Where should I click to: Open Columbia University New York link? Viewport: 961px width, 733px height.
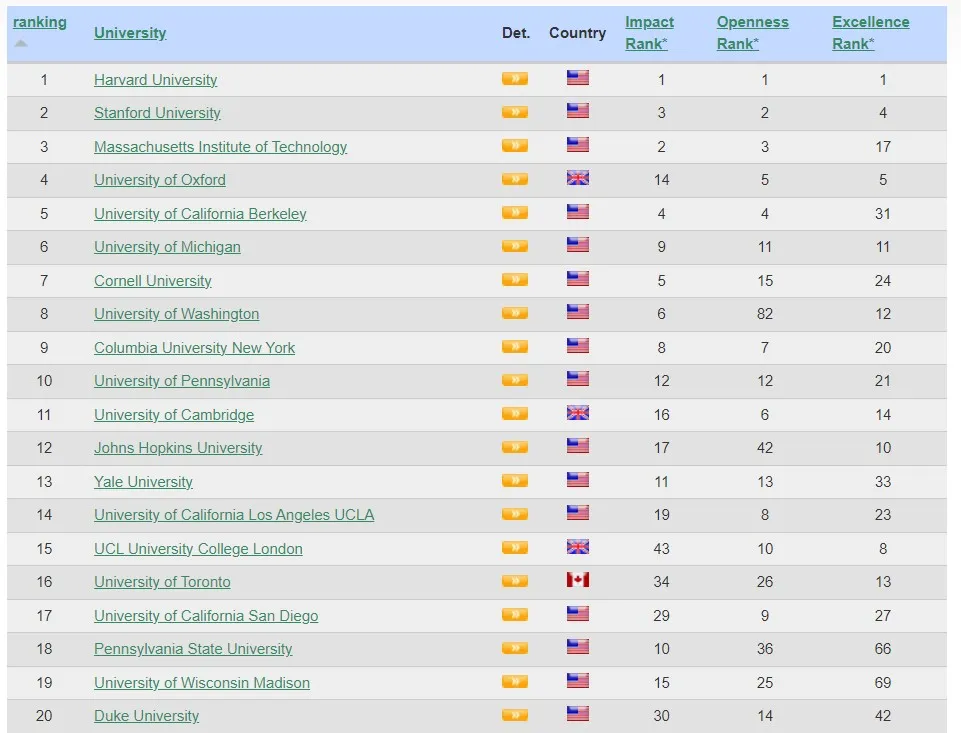(x=194, y=348)
